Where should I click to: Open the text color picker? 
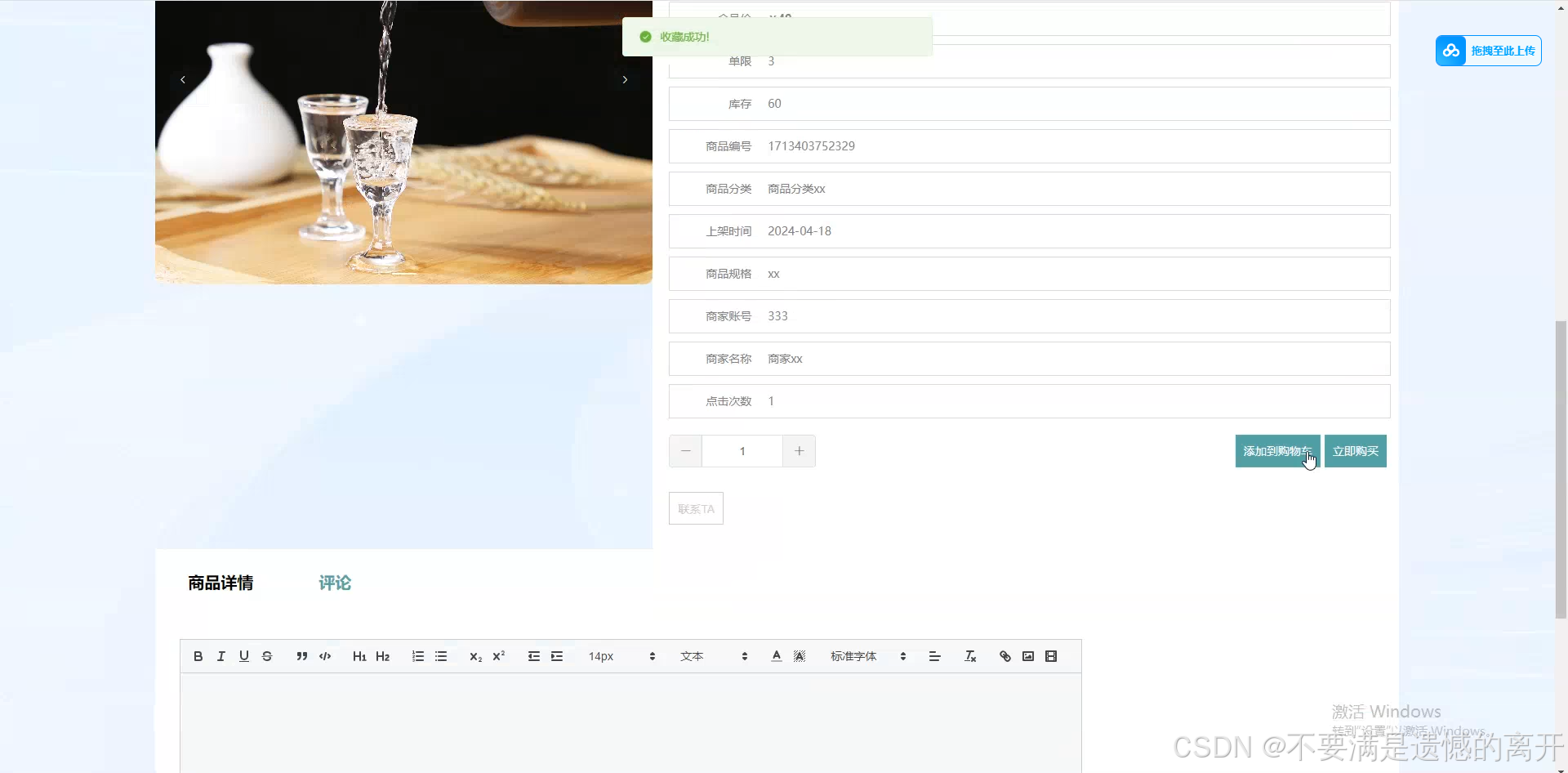(x=777, y=656)
